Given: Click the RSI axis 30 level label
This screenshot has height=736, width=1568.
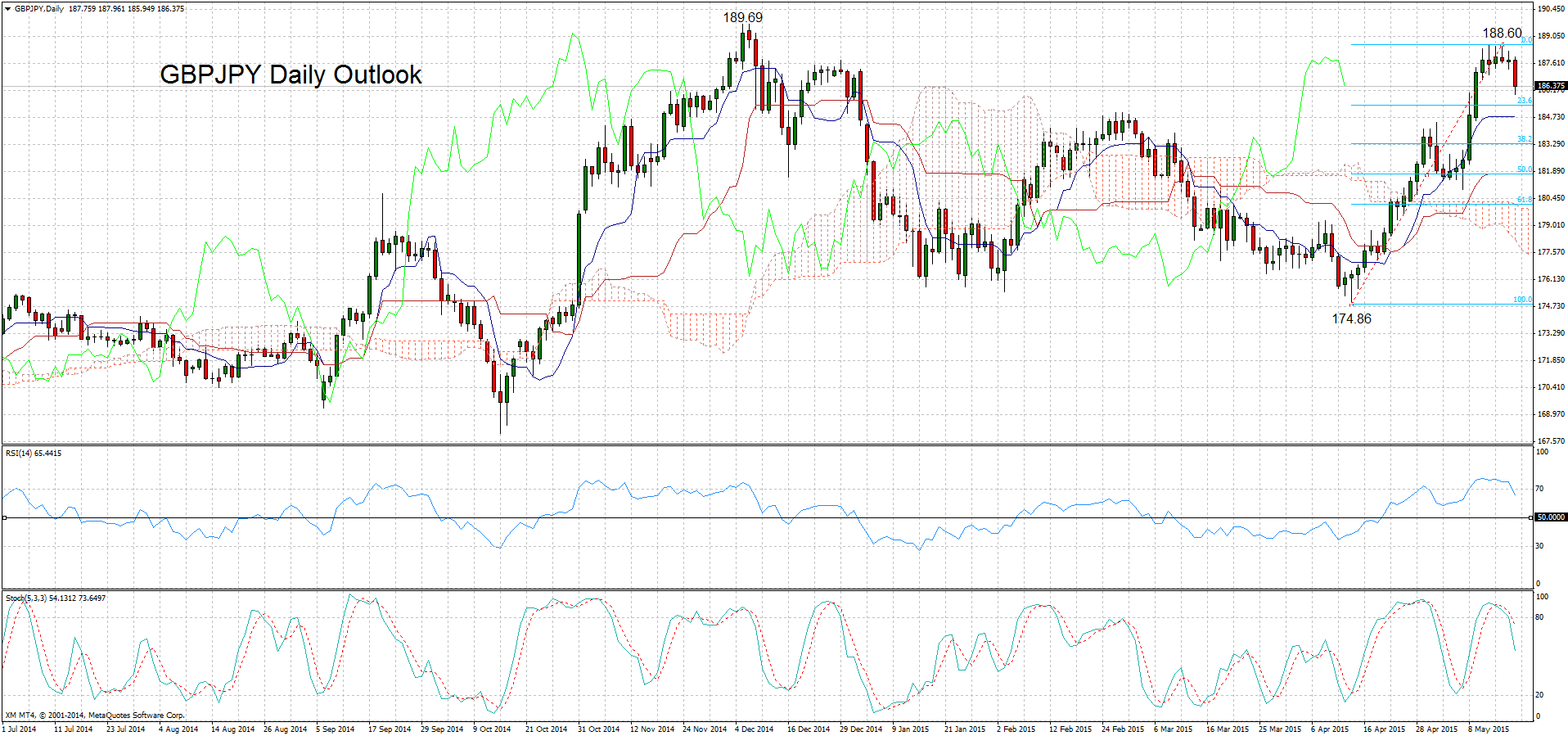Looking at the screenshot, I should 1540,546.
